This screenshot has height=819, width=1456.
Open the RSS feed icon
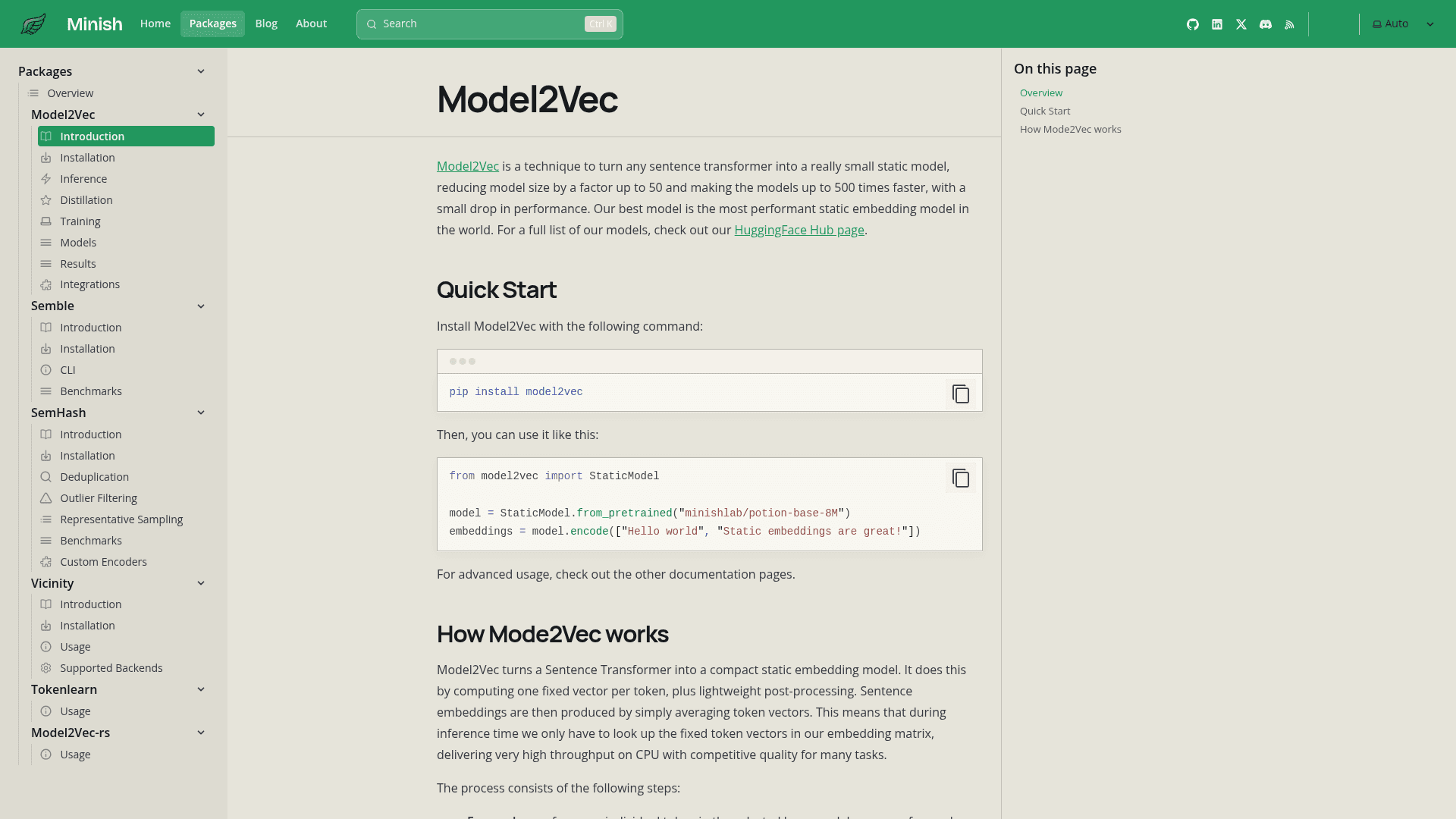pyautogui.click(x=1289, y=24)
